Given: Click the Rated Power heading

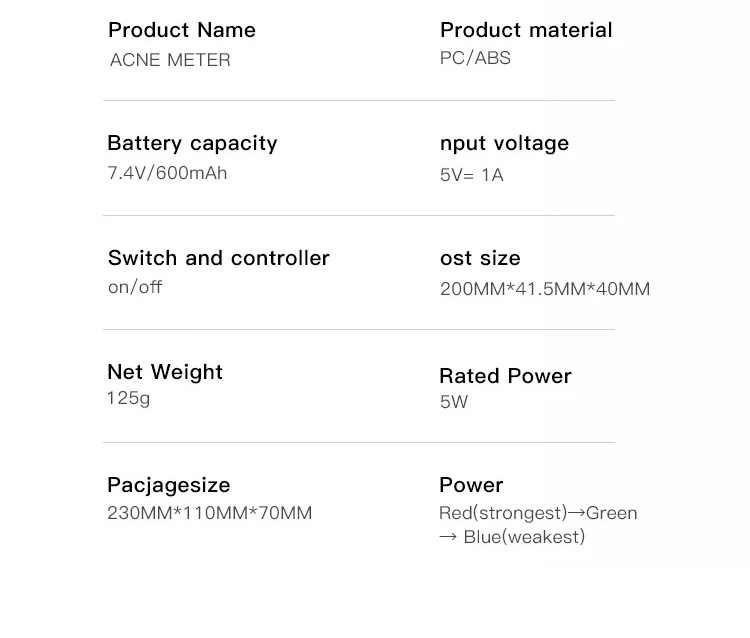Looking at the screenshot, I should (505, 376).
